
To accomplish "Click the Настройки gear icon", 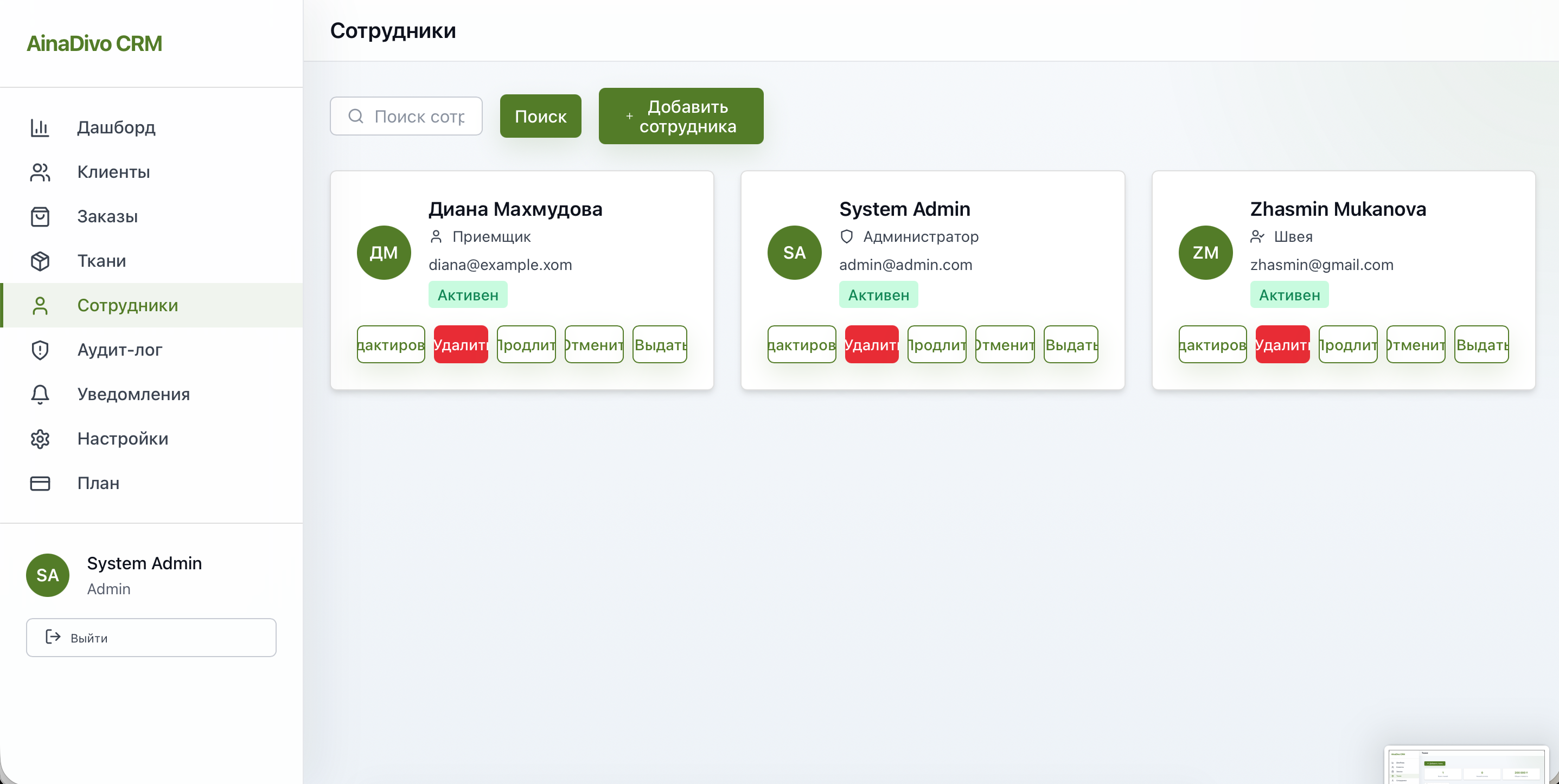I will [x=40, y=439].
